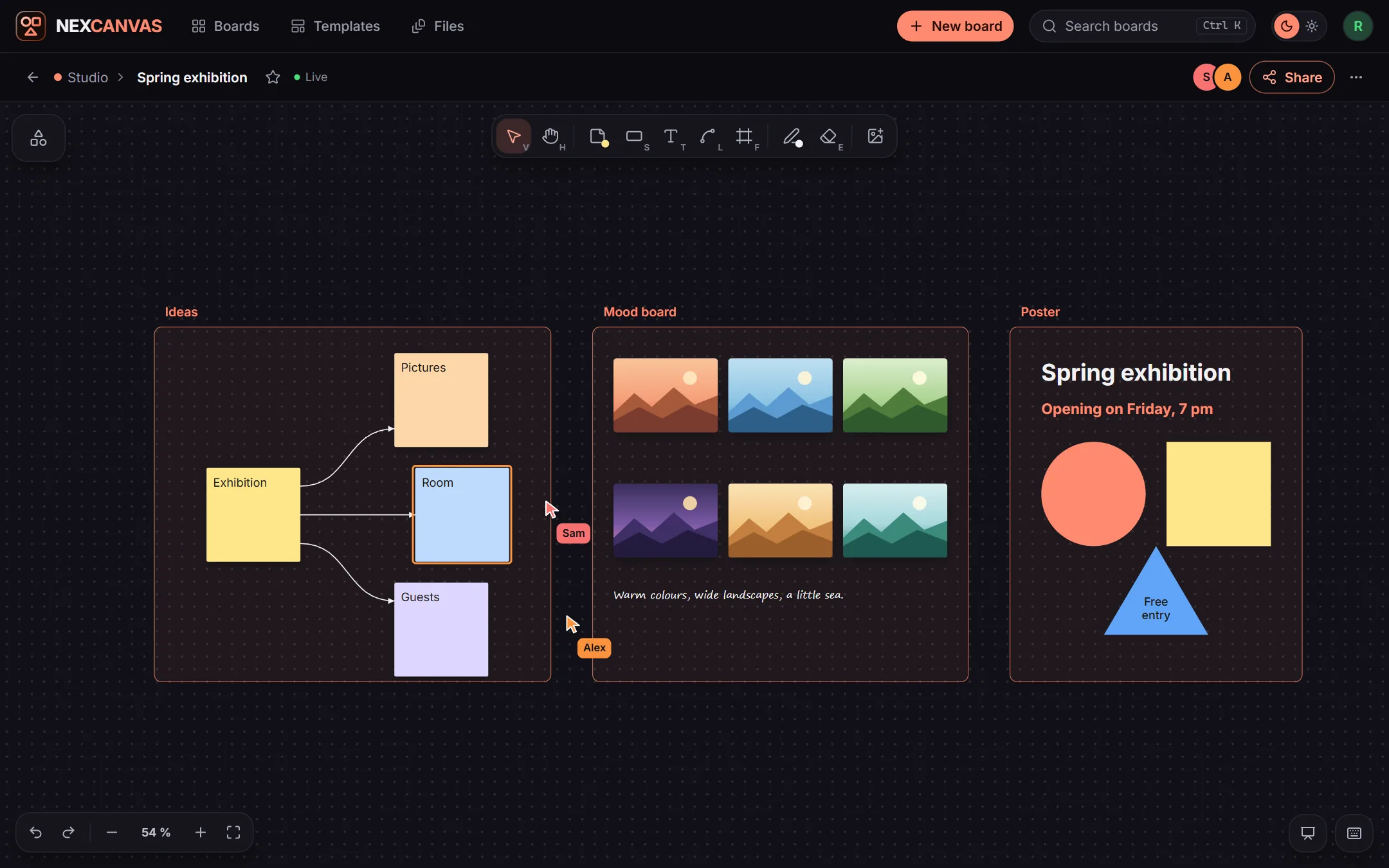
Task: Undo the last action
Action: pos(36,833)
